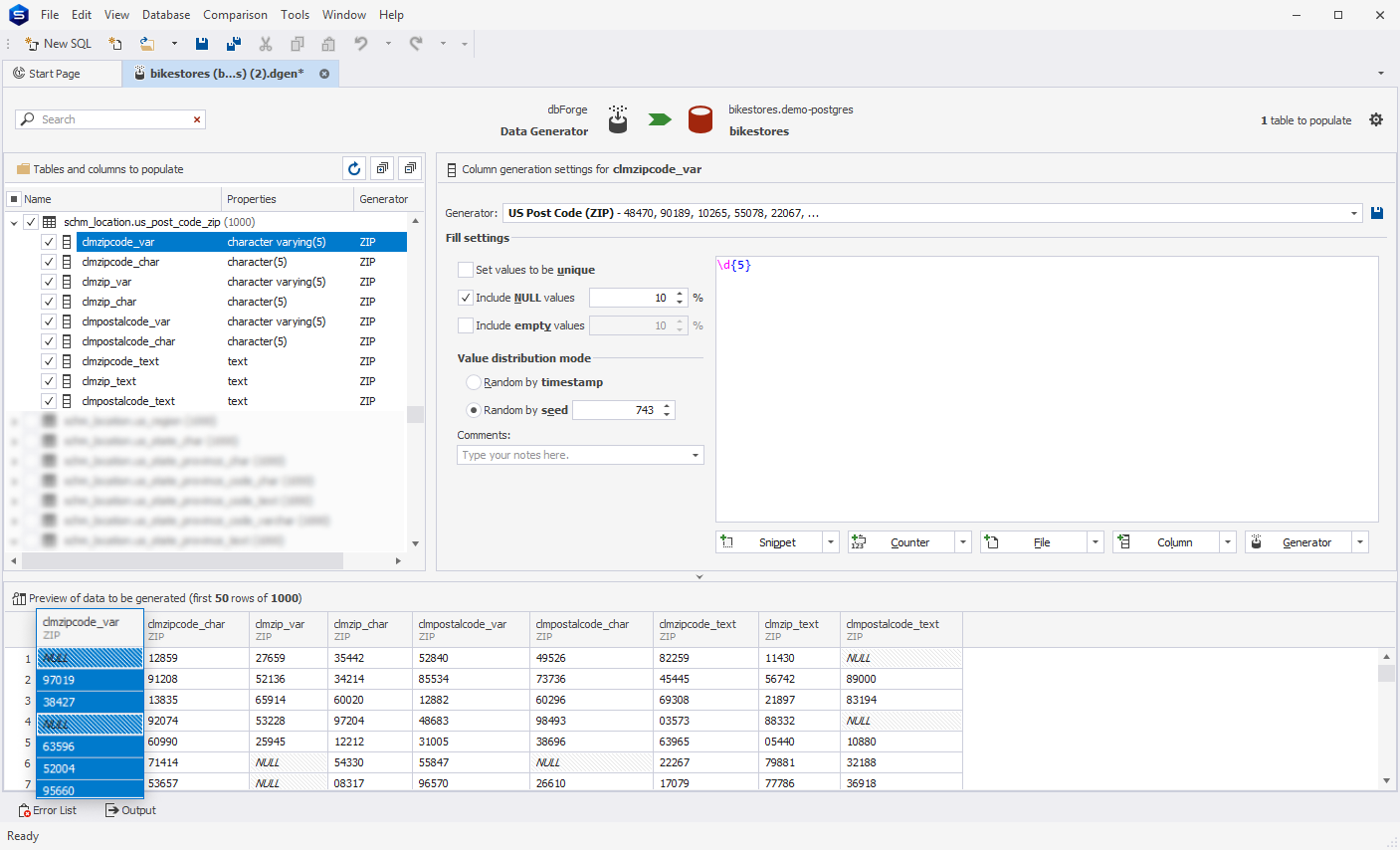Select the clmpostalcode_var tree row
The image size is (1400, 850).
coord(242,321)
